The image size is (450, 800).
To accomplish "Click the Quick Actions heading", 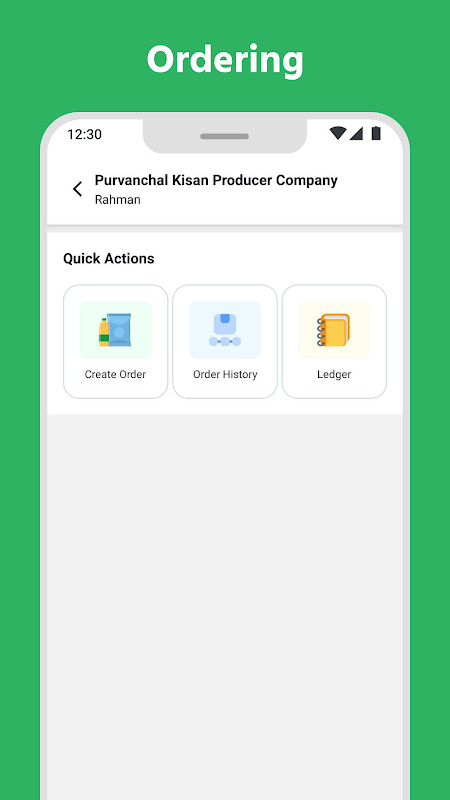I will 109,259.
